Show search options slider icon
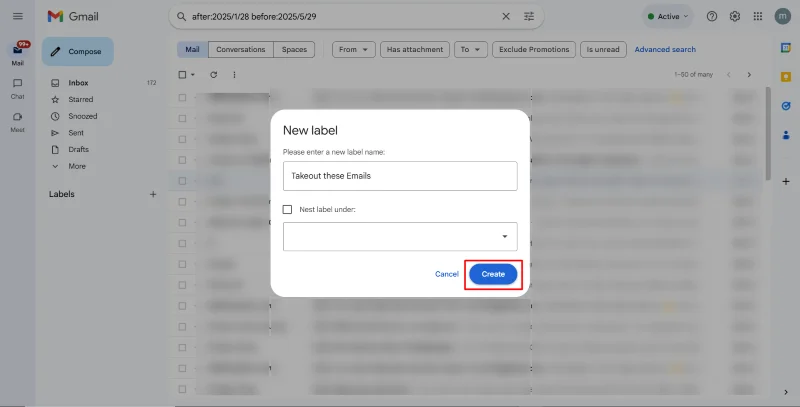Screen dimensions: 800x407 coord(529,16)
